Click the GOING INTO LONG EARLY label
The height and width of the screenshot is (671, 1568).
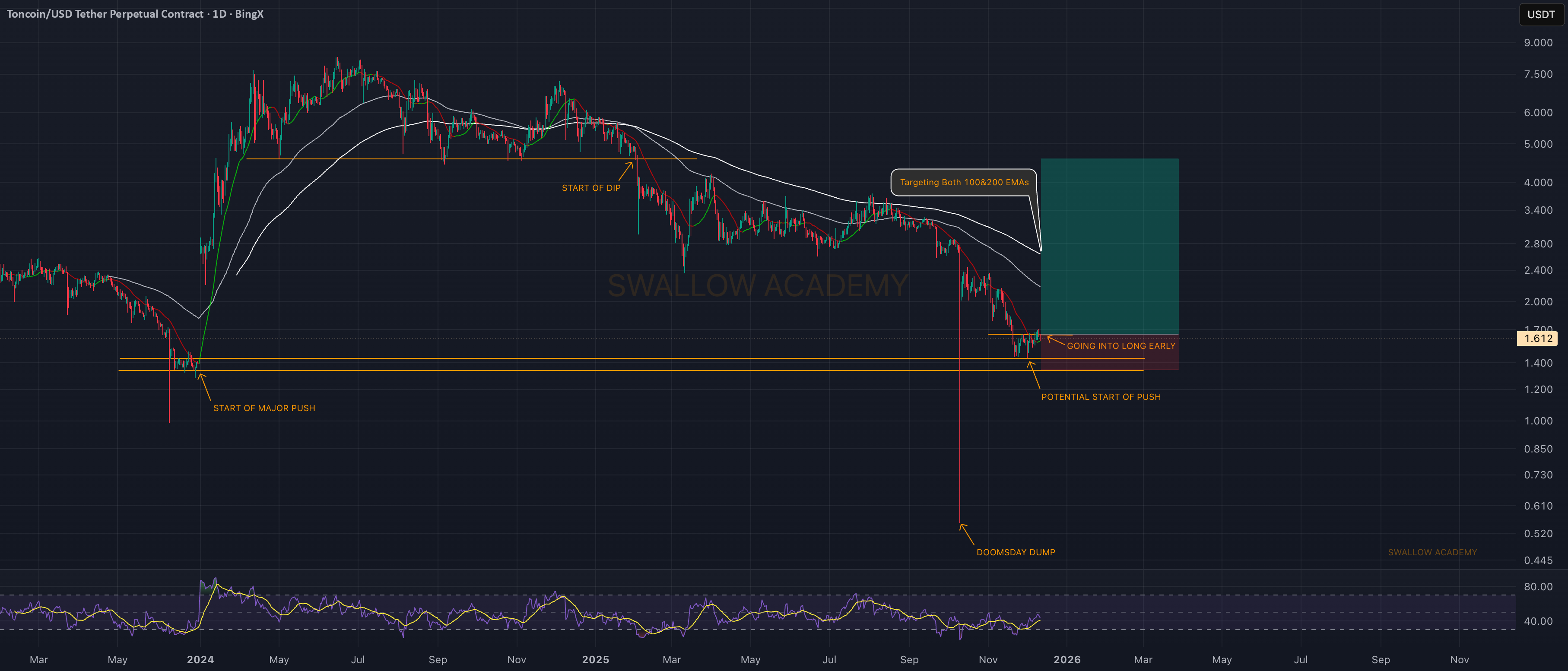click(1120, 346)
